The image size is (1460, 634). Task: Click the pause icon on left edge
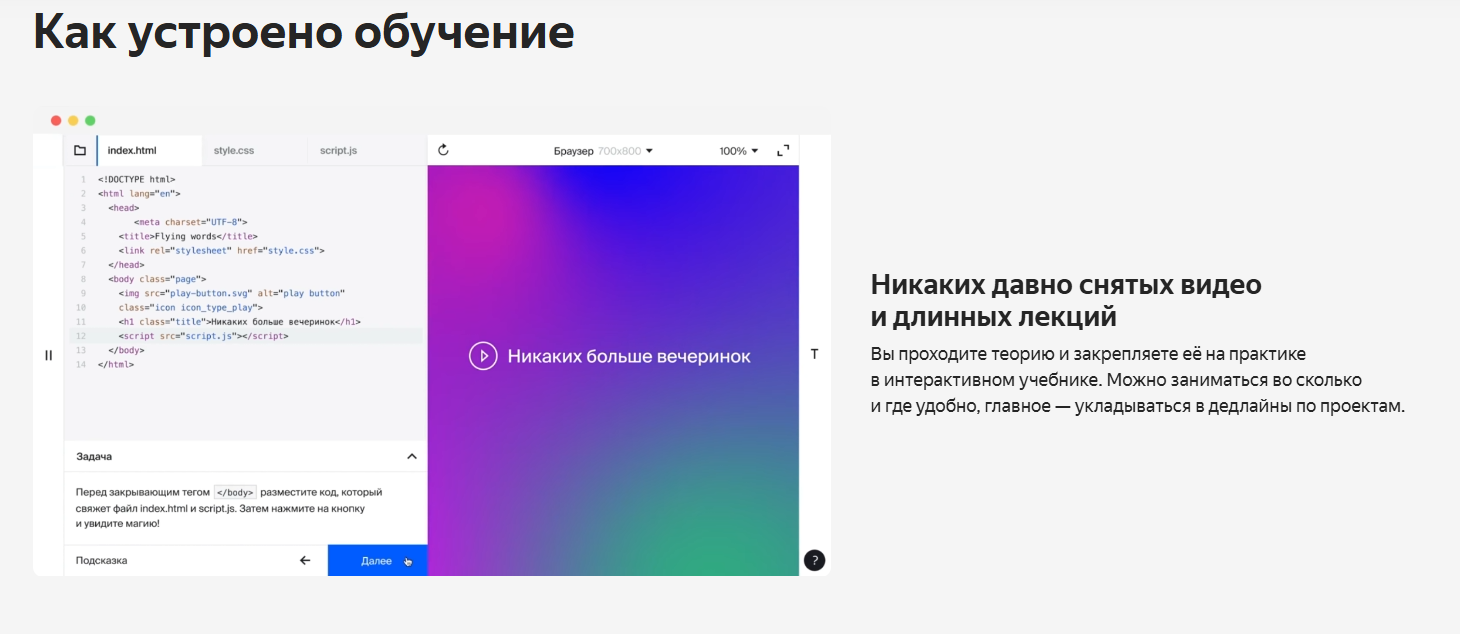pos(48,355)
